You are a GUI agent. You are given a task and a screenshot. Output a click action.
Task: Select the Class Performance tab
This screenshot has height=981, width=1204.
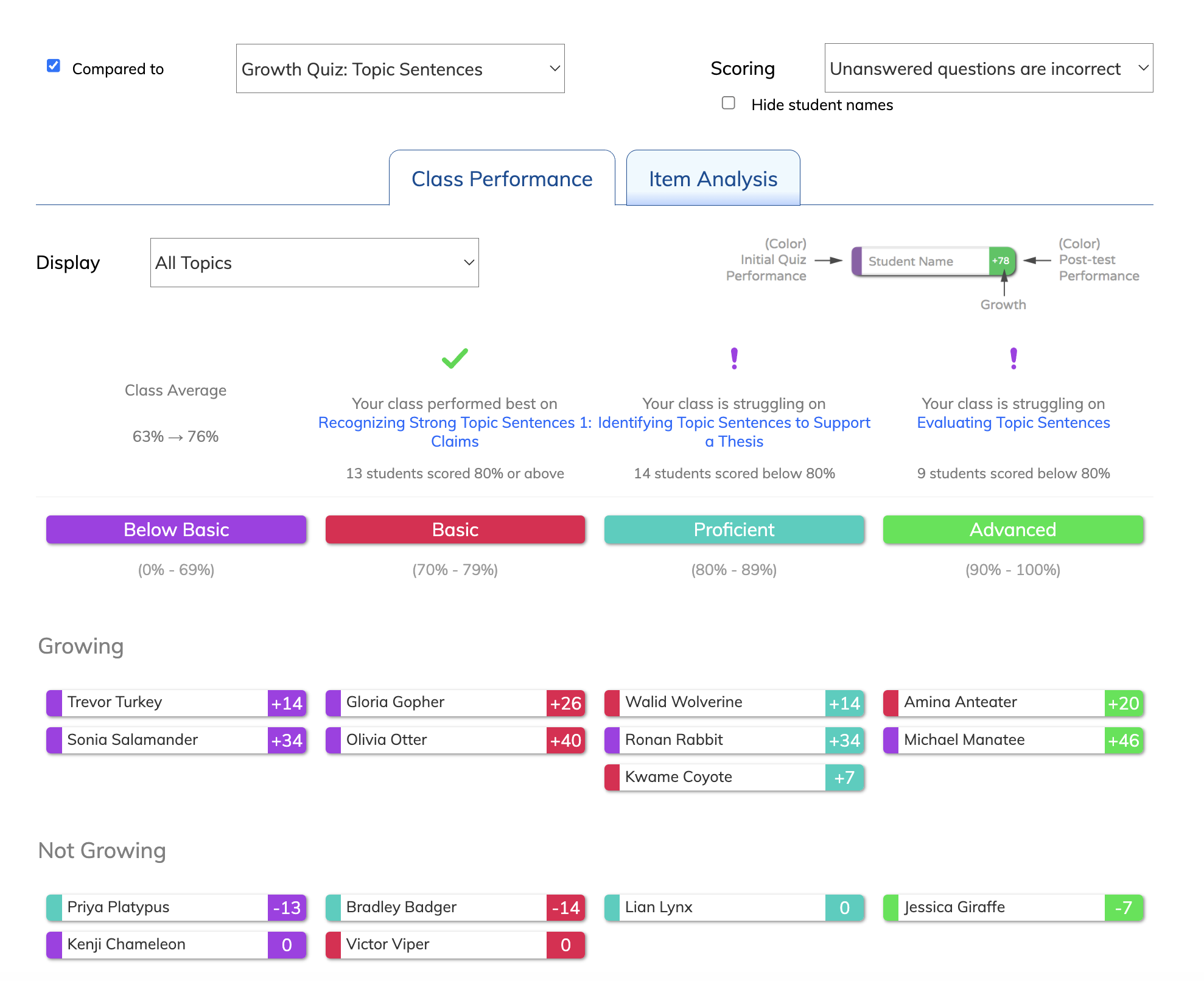(x=502, y=178)
